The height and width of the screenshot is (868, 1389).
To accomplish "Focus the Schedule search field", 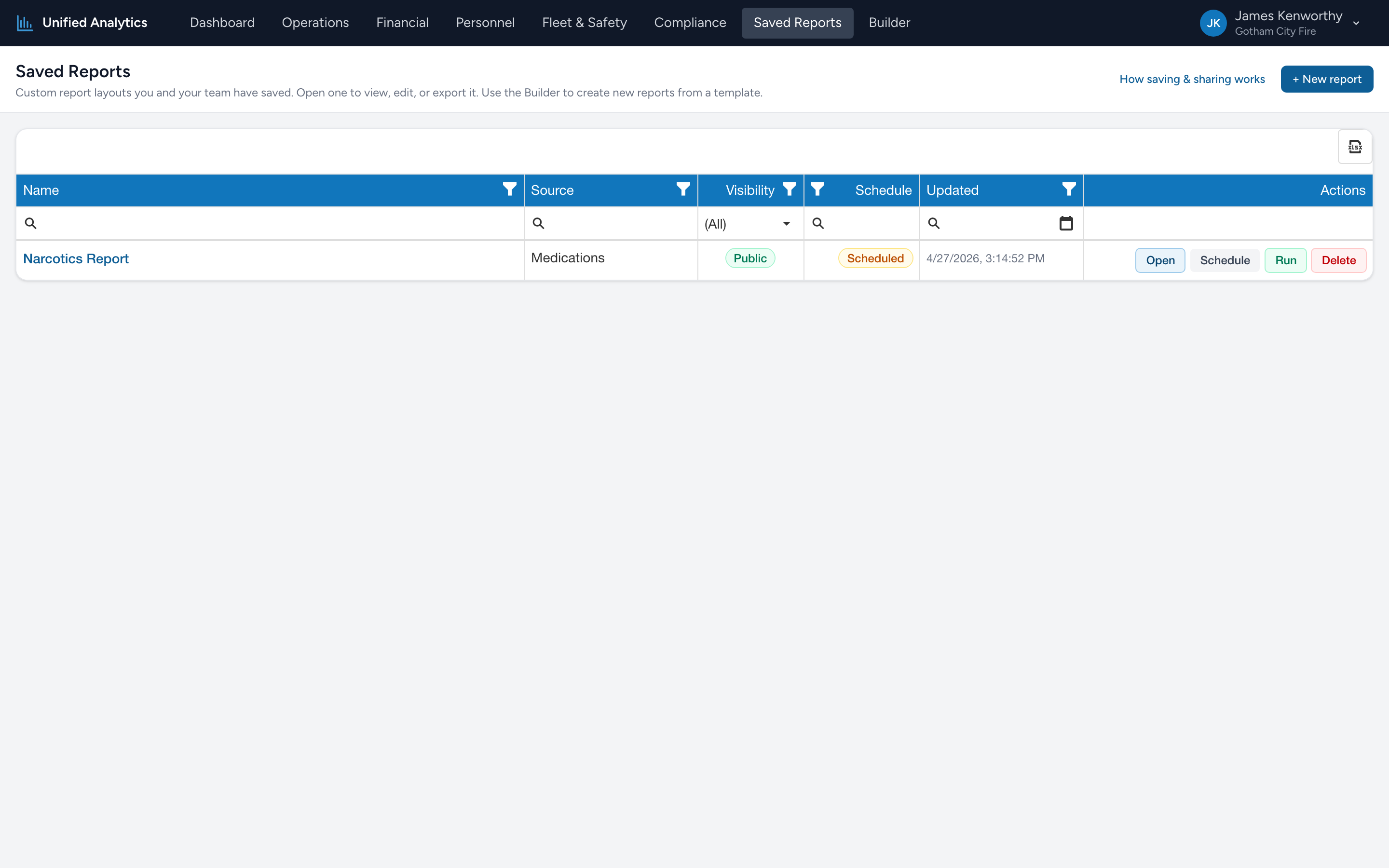I will [861, 223].
